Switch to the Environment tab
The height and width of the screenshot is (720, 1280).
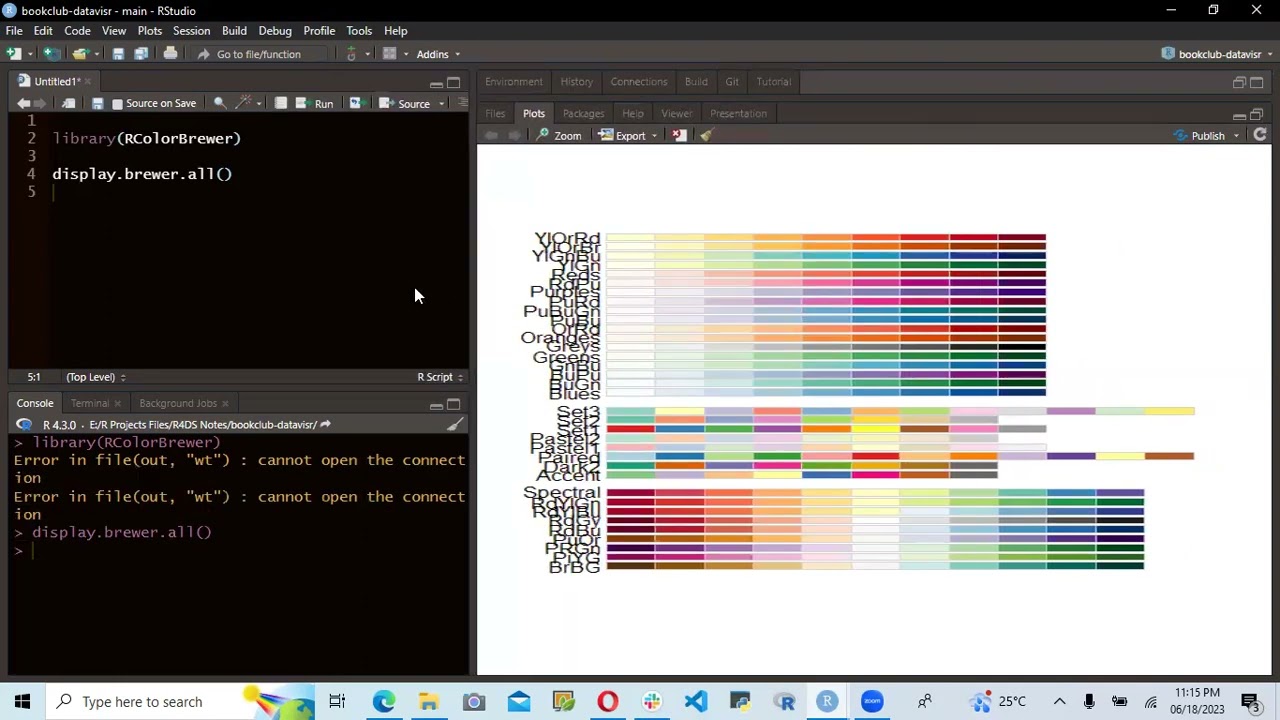(x=514, y=82)
